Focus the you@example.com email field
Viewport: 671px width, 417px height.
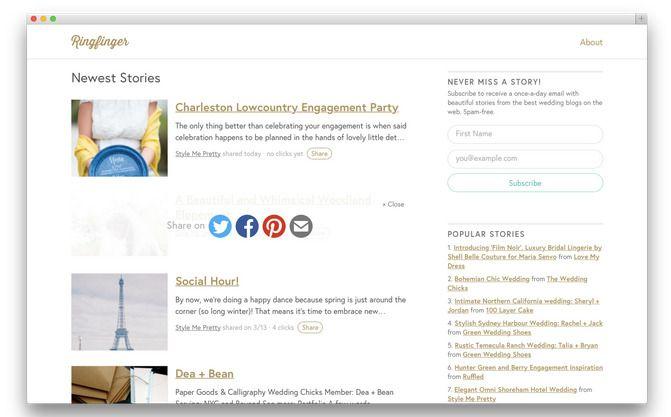pos(525,158)
